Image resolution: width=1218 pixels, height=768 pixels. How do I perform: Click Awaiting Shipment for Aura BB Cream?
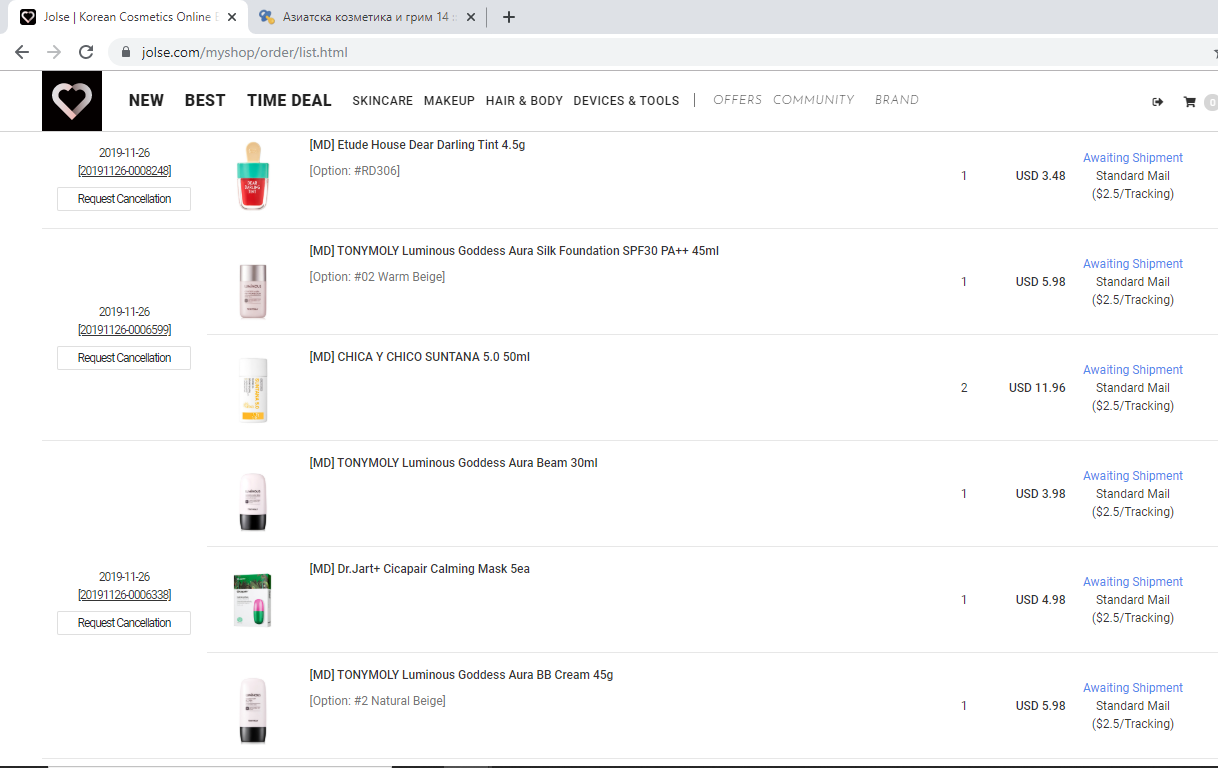pyautogui.click(x=1132, y=688)
